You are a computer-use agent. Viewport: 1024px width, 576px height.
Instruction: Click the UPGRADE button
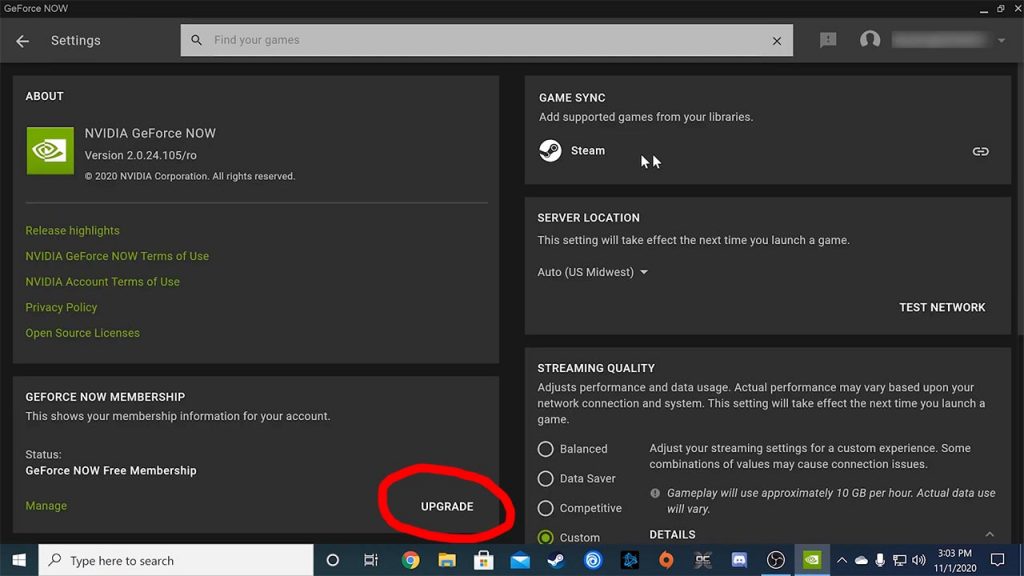447,507
